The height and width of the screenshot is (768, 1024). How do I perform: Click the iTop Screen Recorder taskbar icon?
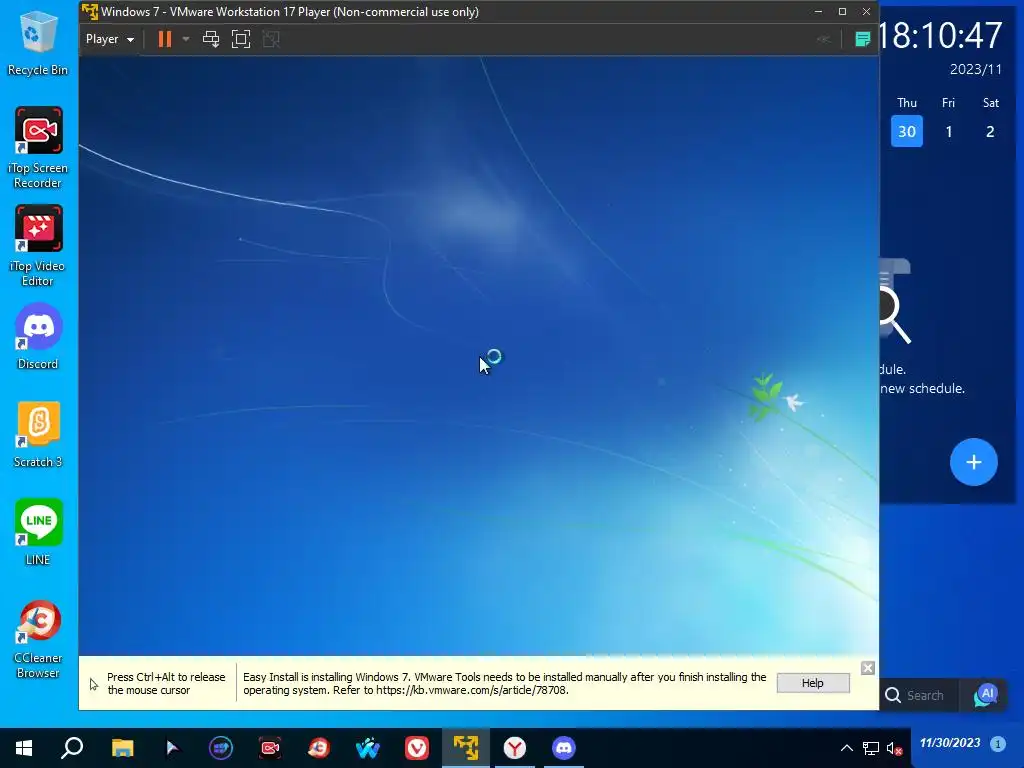pyautogui.click(x=270, y=748)
